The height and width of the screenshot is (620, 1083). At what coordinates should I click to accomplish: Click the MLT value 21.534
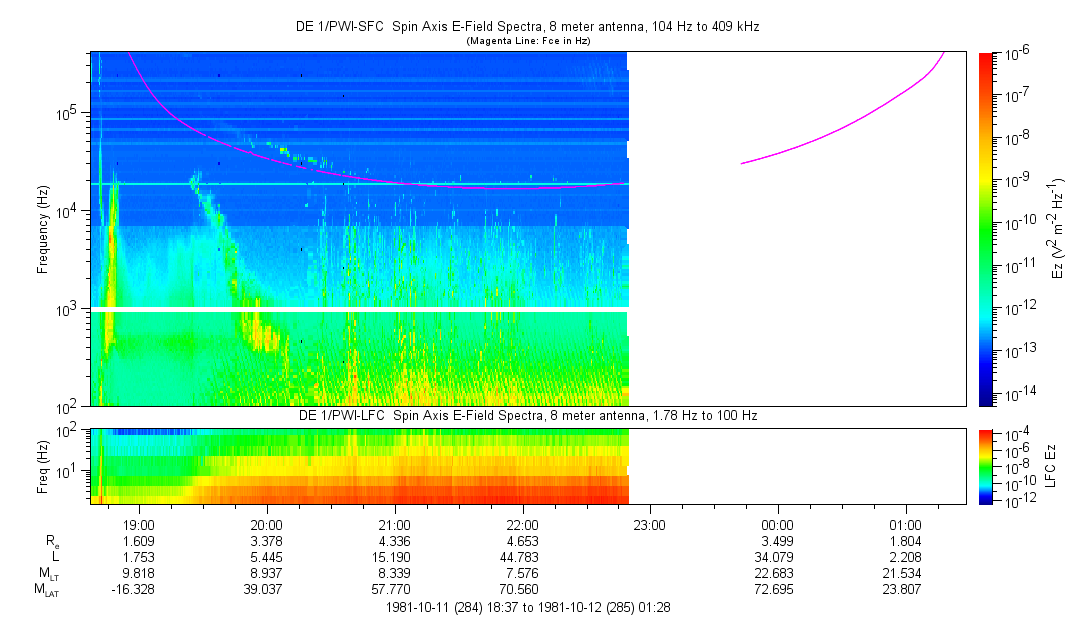905,573
